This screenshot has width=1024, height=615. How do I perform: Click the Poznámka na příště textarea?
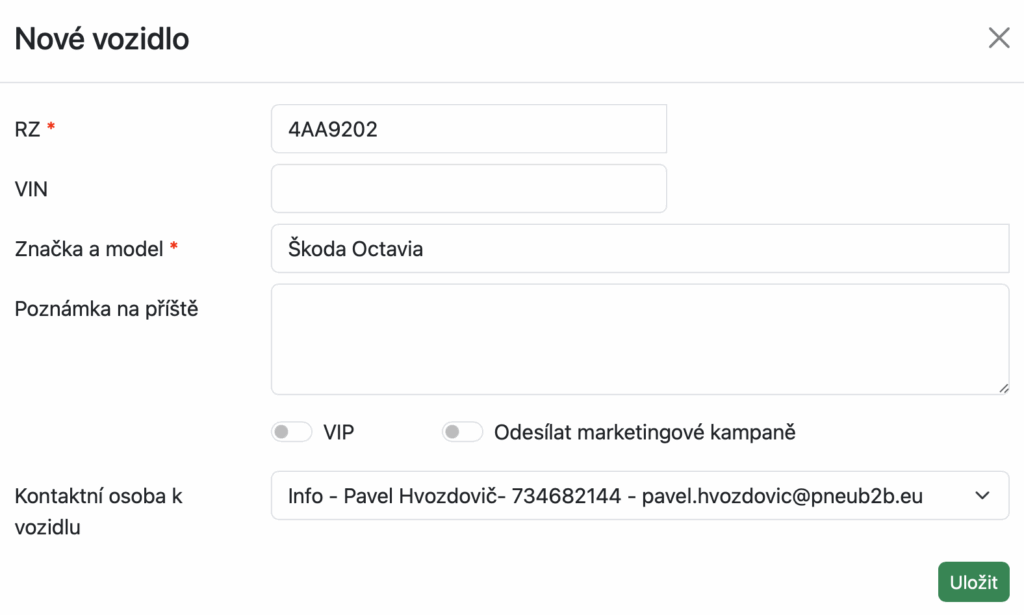pyautogui.click(x=639, y=339)
